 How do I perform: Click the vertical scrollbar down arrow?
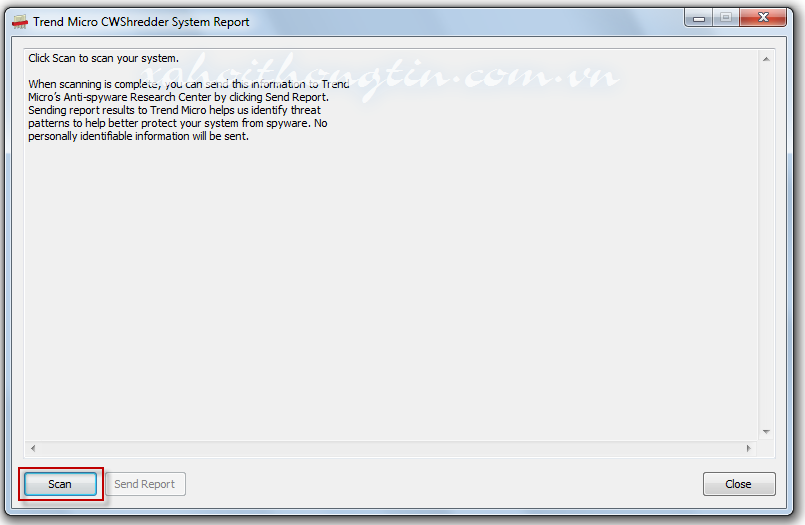(x=766, y=432)
